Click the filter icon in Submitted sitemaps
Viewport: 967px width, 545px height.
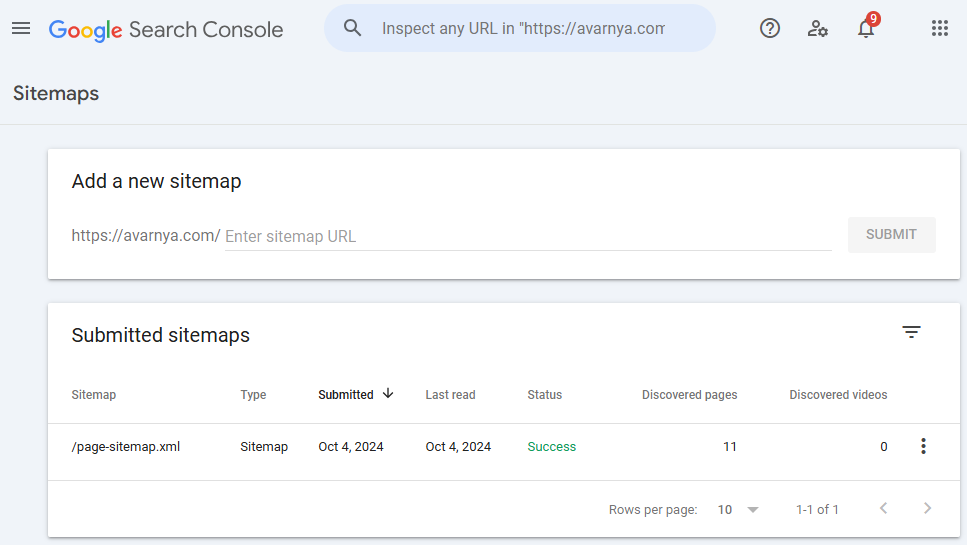tap(911, 333)
